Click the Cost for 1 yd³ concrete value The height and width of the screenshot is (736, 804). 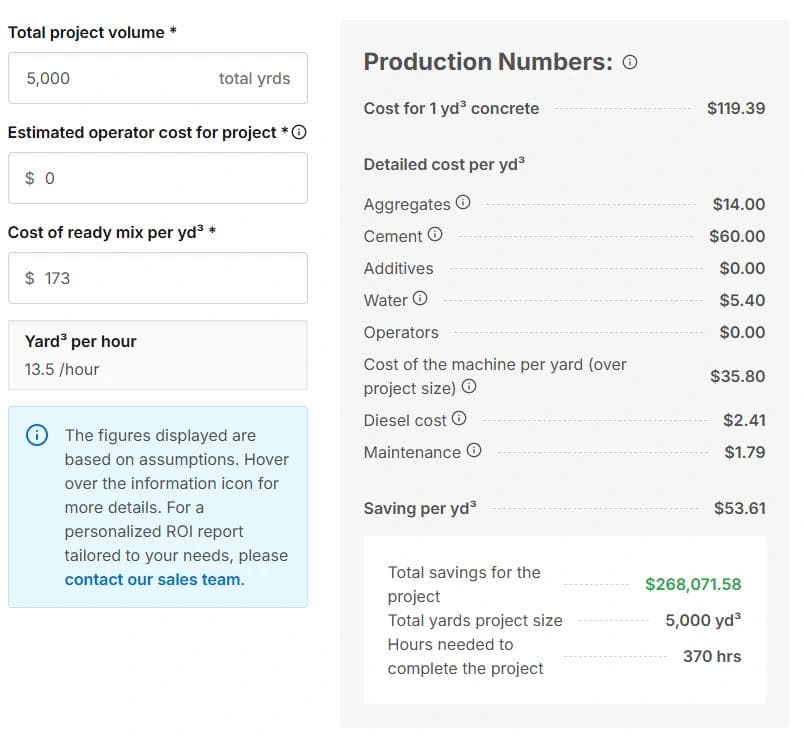coord(736,108)
